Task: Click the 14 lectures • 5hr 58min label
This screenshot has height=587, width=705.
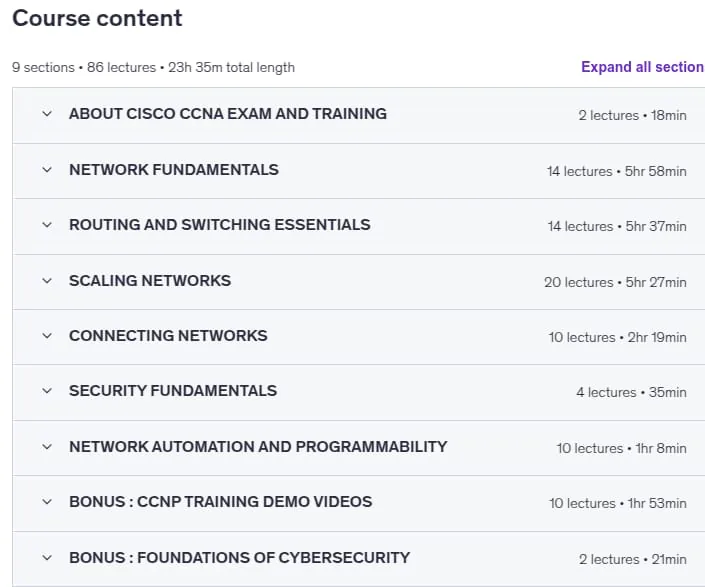Action: (x=616, y=171)
